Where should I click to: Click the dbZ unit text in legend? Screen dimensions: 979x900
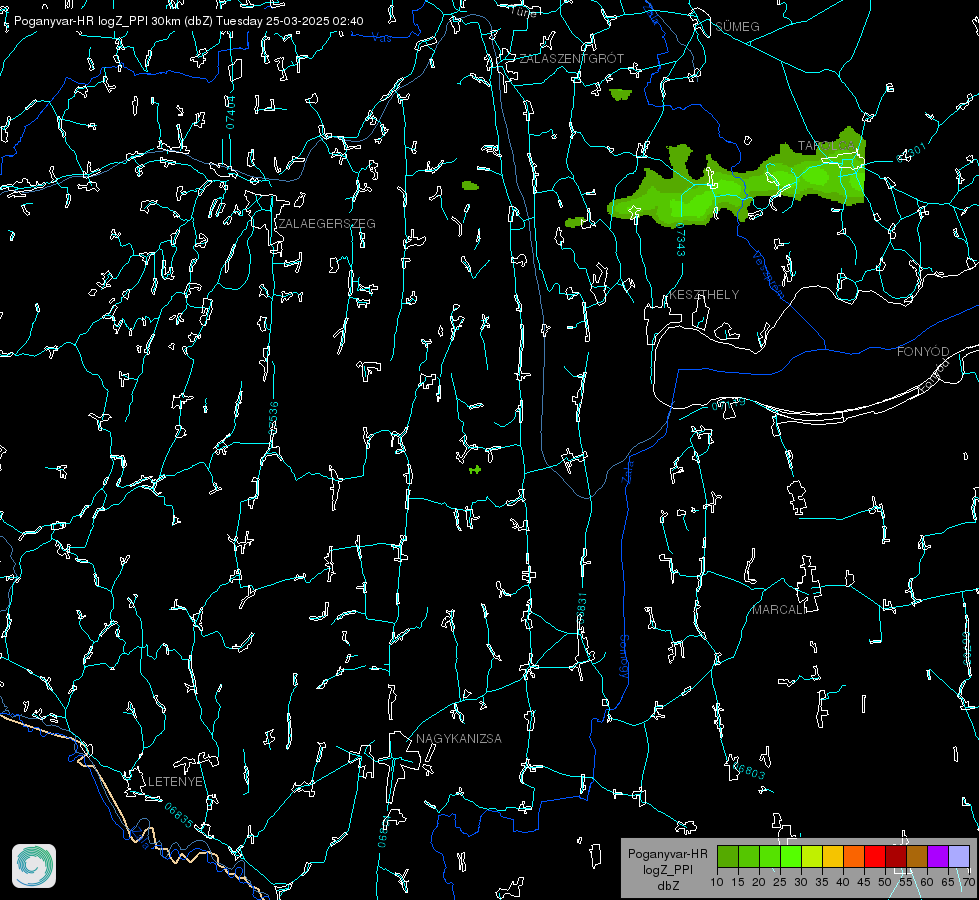(667, 886)
